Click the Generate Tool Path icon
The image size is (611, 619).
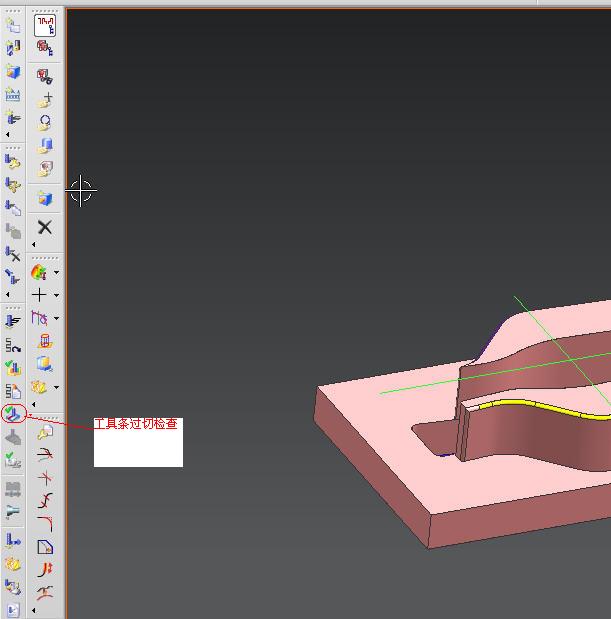13,321
